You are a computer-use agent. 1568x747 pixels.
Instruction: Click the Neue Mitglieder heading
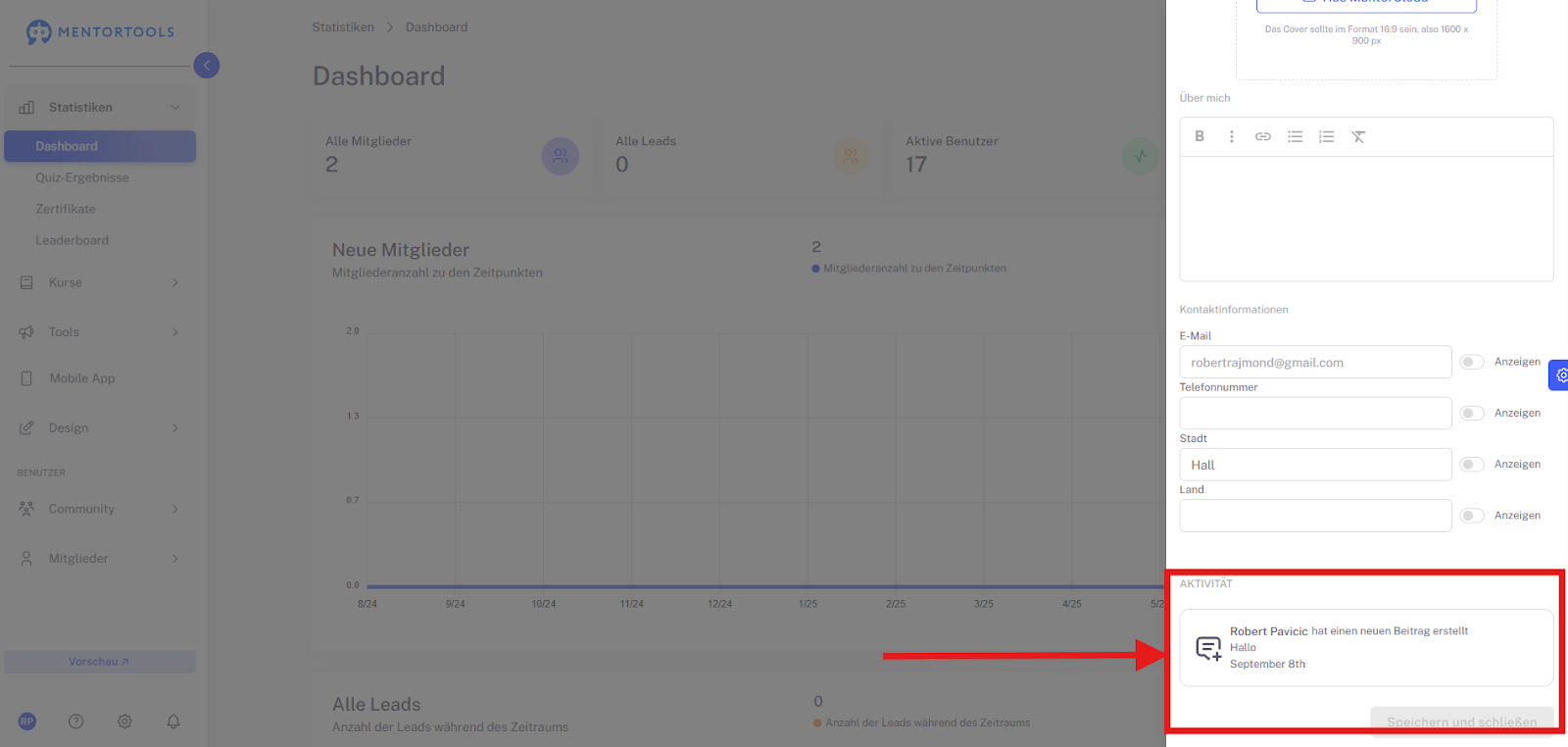point(401,250)
